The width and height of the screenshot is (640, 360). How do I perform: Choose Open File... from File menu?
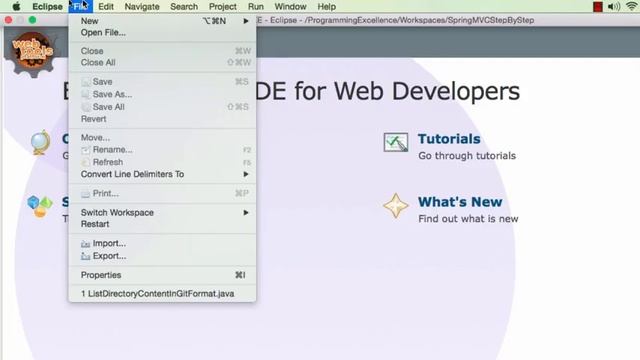pos(162,33)
